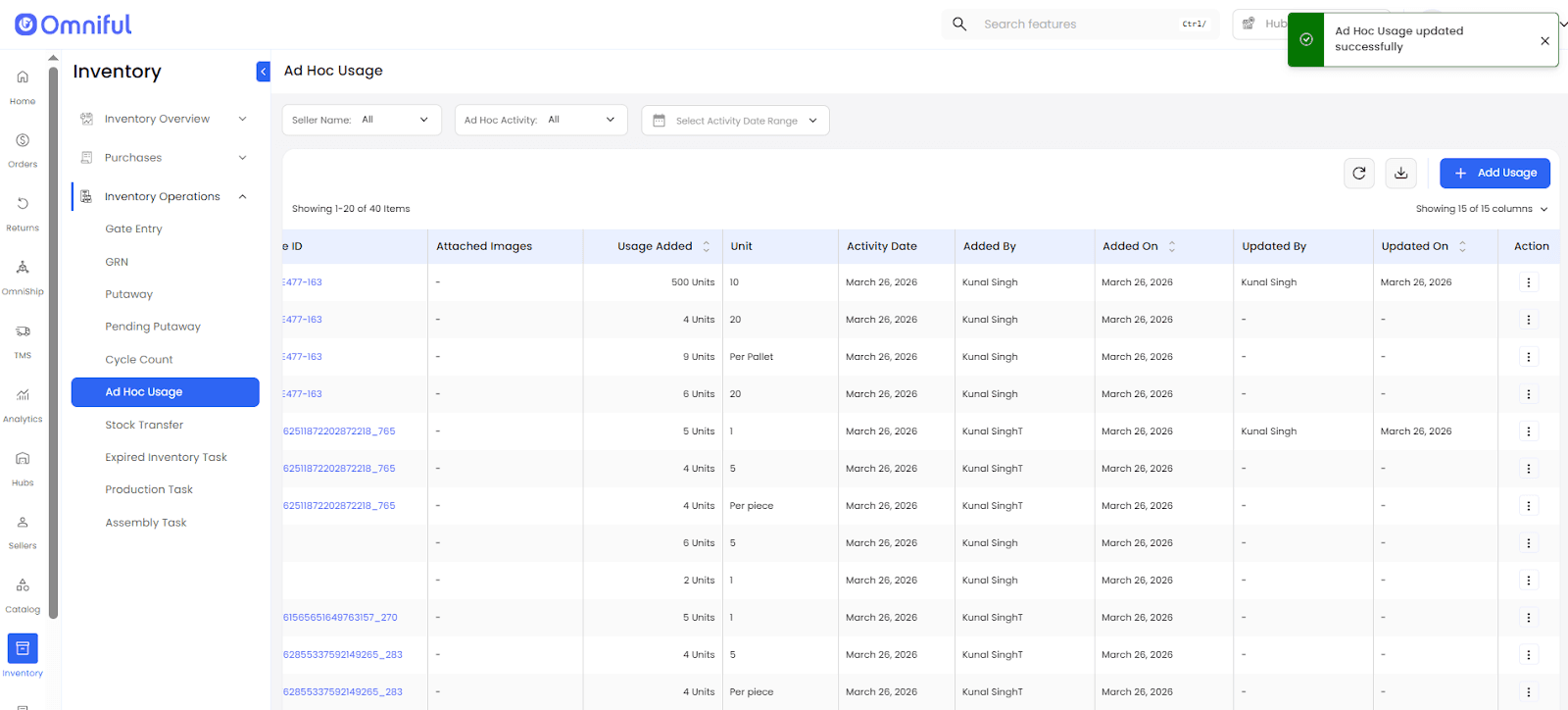
Task: Open the Catalog sidebar icon
Action: tap(23, 594)
